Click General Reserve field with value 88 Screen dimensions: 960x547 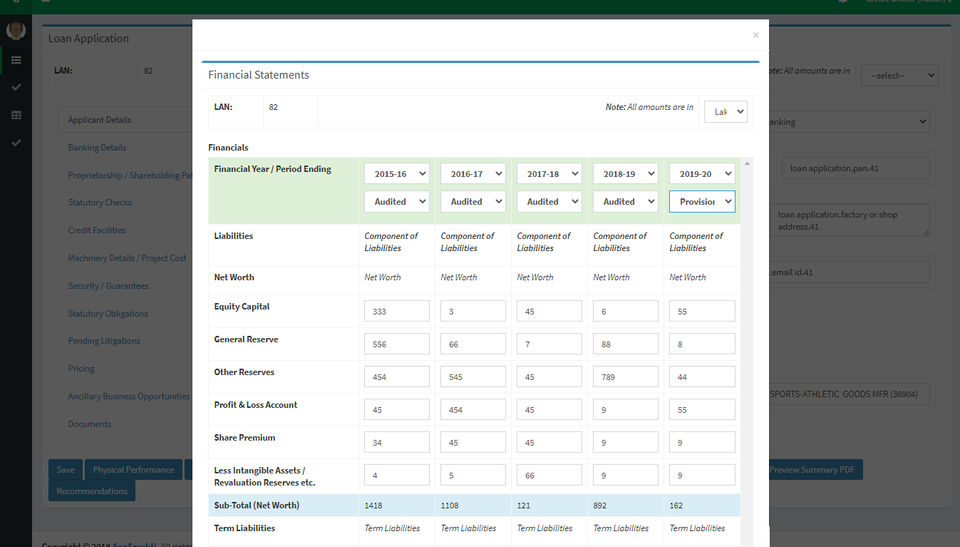(625, 344)
